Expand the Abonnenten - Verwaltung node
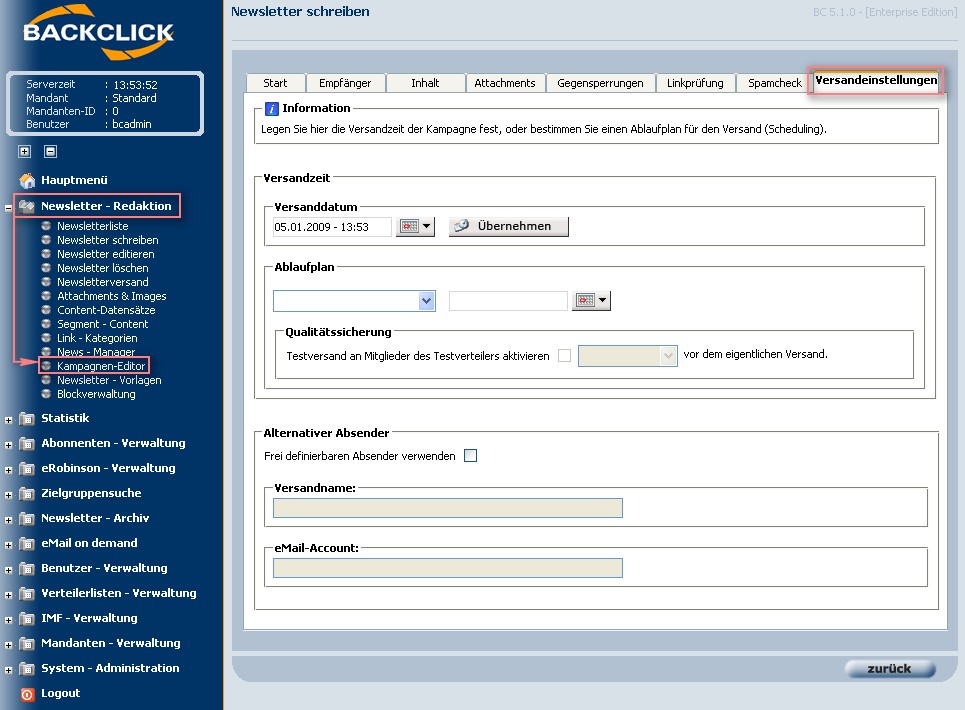 click(9, 445)
